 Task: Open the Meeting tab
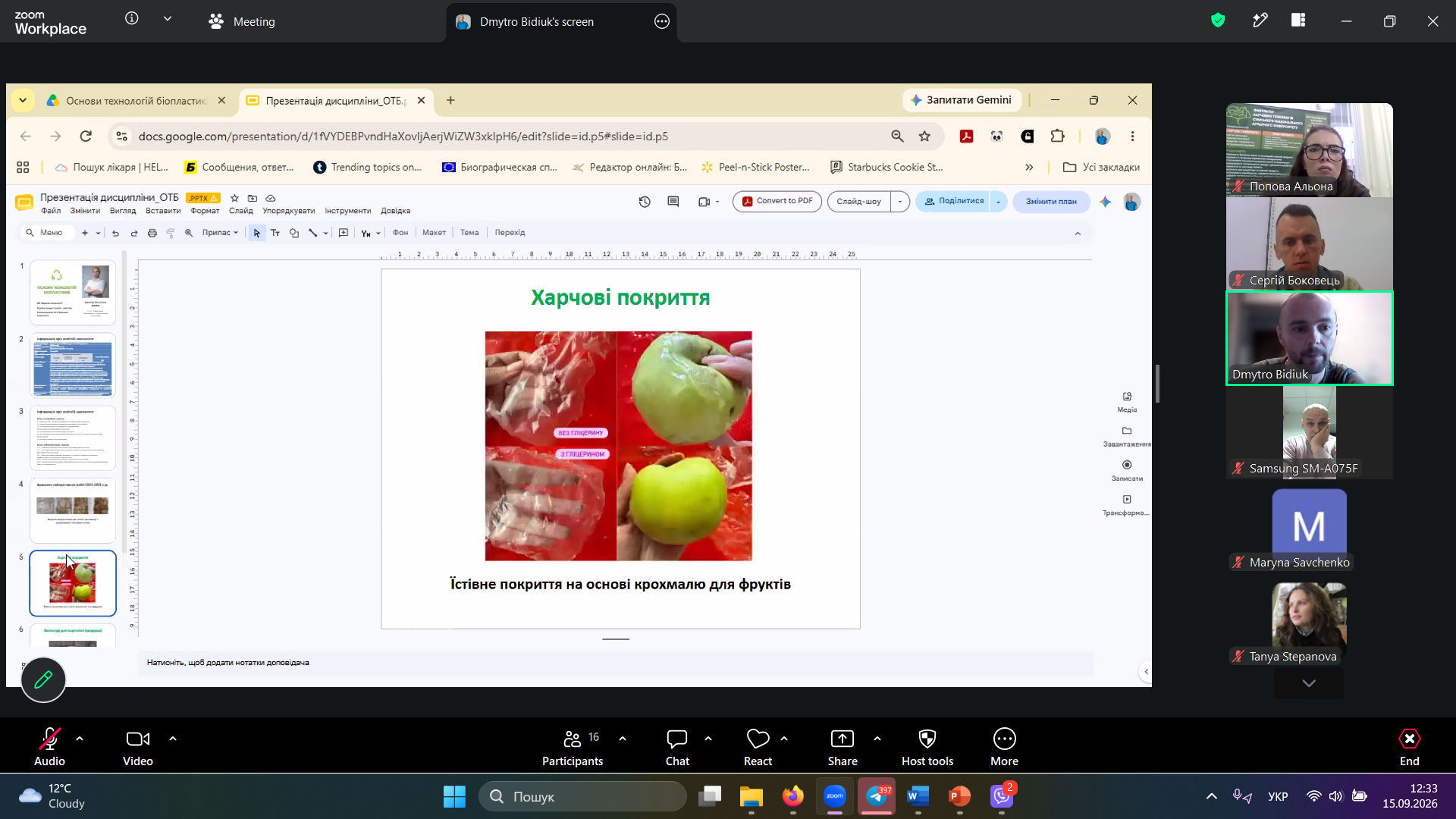pyautogui.click(x=242, y=21)
